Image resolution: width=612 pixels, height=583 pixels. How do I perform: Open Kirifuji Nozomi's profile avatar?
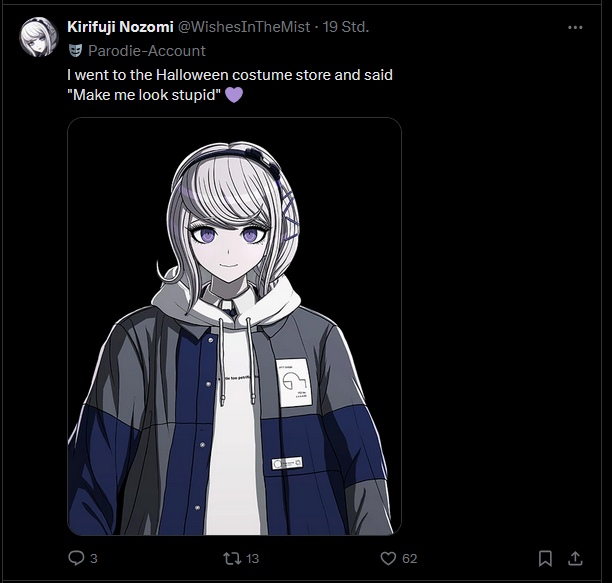tap(39, 37)
